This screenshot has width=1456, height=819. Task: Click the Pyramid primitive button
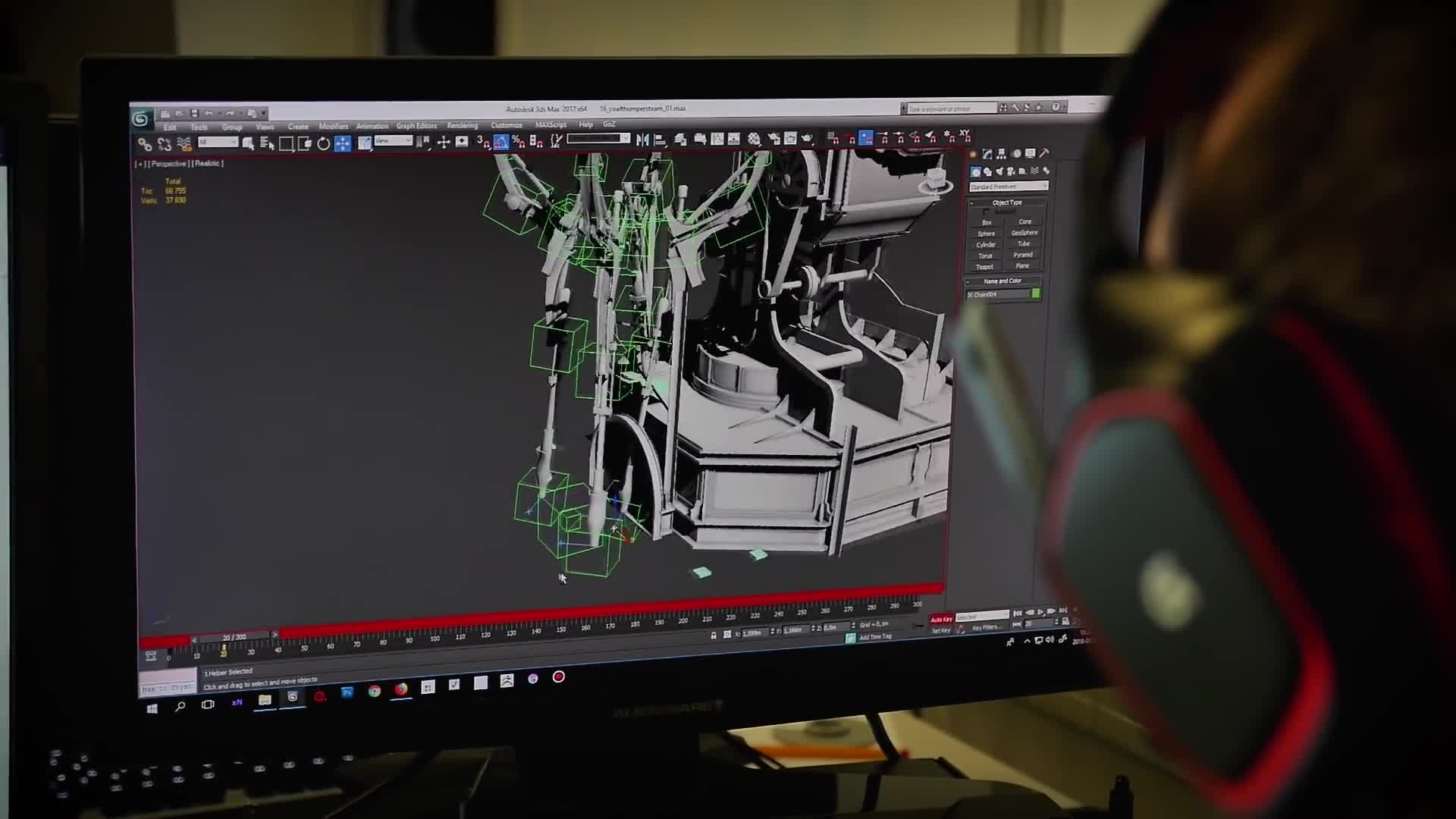click(1023, 255)
